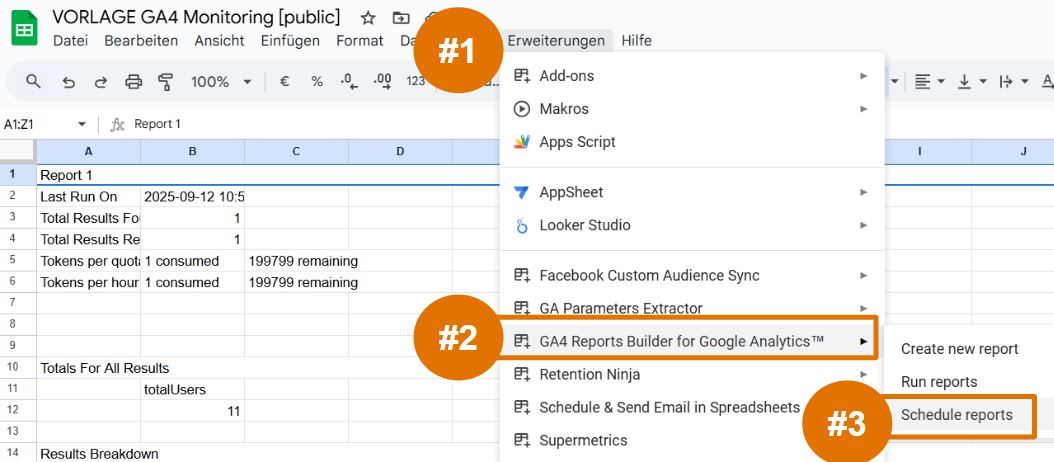Open Facebook Custom Audience Sync submenu
The image size is (1054, 462).
point(692,275)
